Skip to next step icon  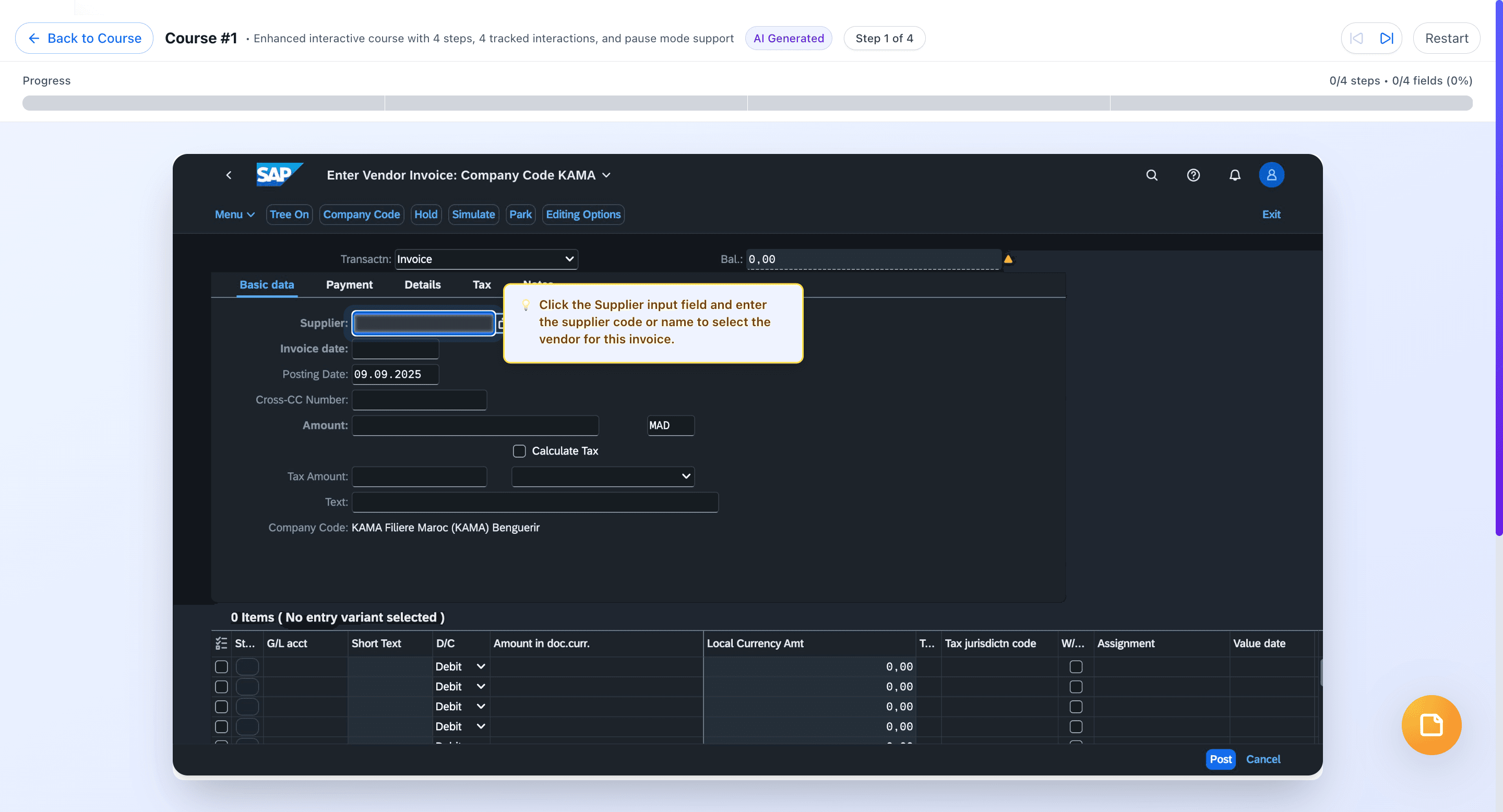click(1386, 39)
